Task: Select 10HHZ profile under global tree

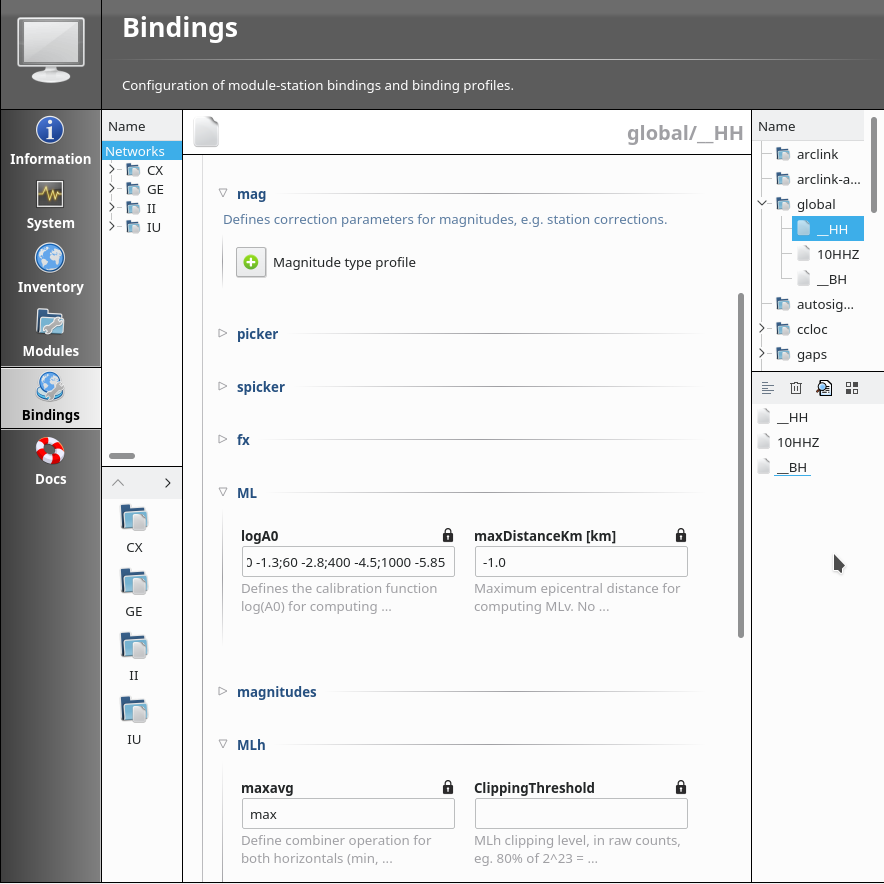Action: tap(828, 254)
